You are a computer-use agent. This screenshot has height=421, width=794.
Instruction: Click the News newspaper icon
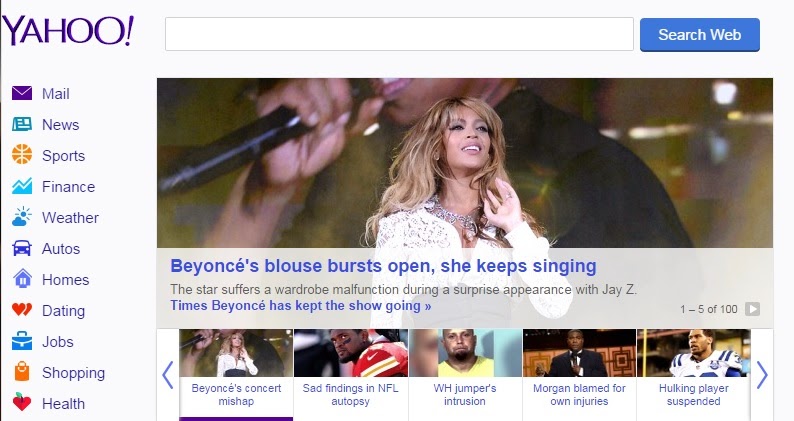pyautogui.click(x=22, y=124)
